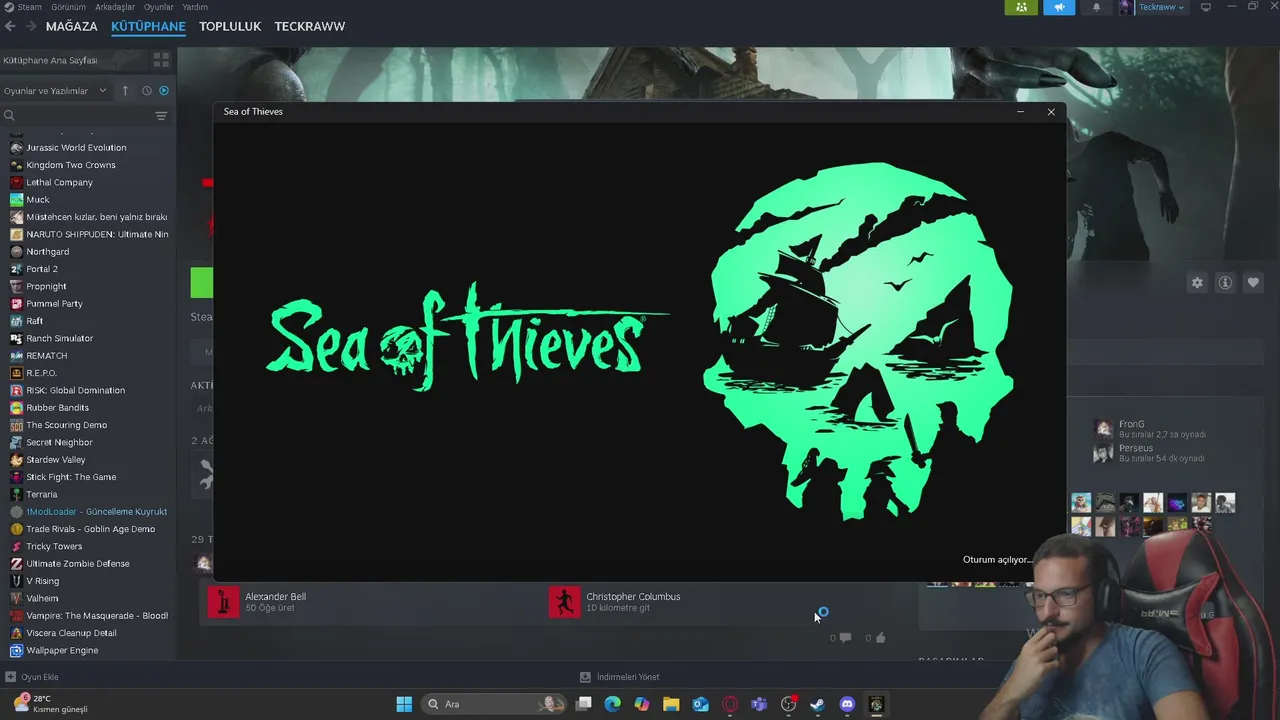
Task: Open the blue announcements megaphone button
Action: [x=1059, y=7]
